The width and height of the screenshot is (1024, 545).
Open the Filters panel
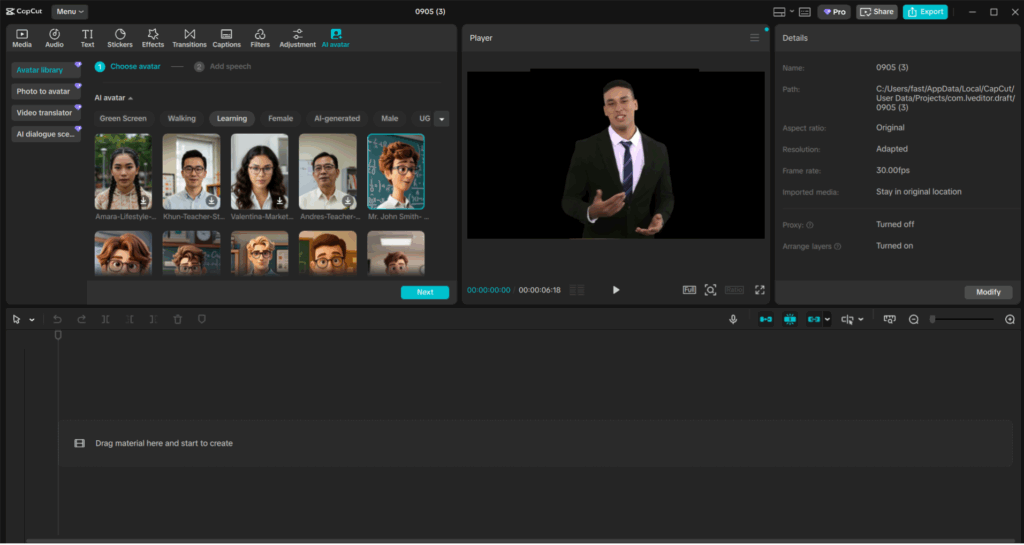260,39
